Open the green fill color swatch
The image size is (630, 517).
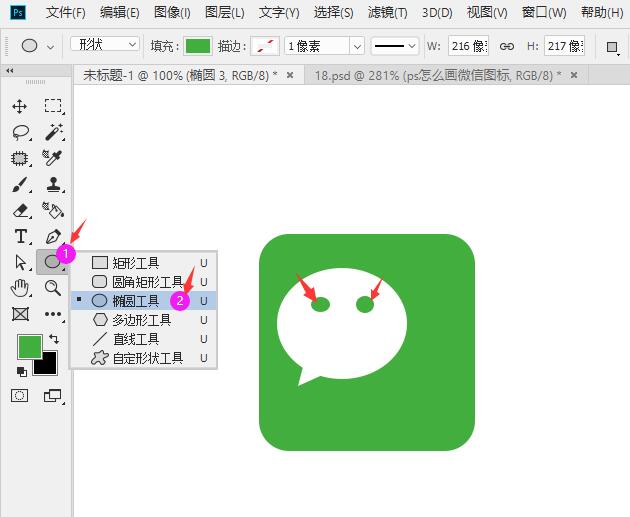198,46
